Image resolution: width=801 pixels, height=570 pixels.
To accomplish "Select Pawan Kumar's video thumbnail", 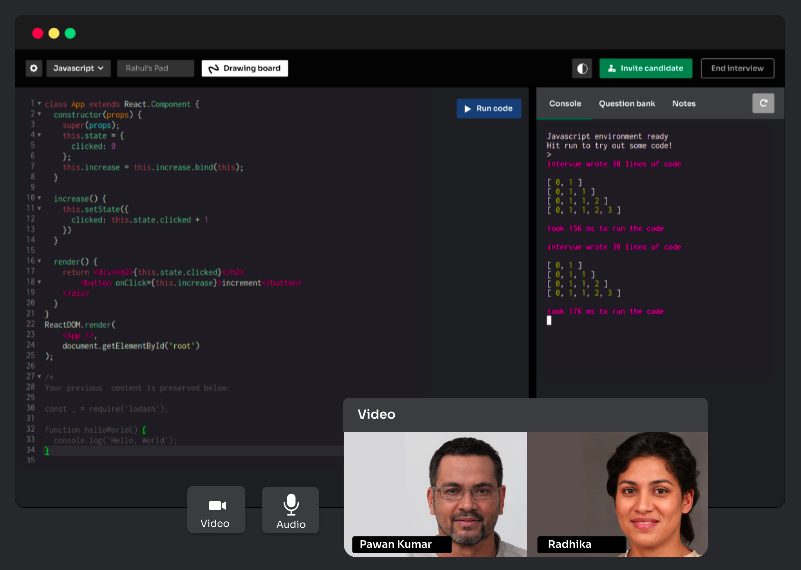I will tap(435, 494).
